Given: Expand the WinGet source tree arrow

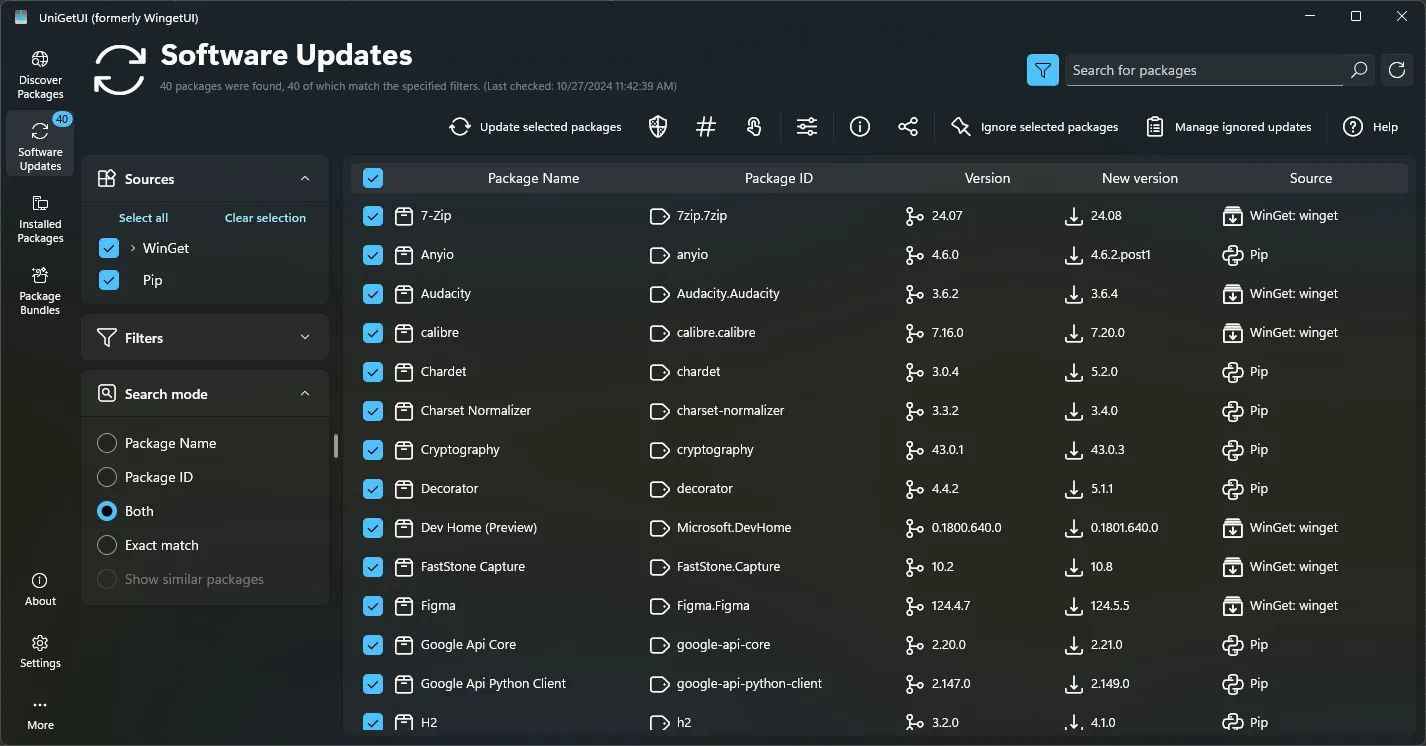Looking at the screenshot, I should click(x=133, y=248).
